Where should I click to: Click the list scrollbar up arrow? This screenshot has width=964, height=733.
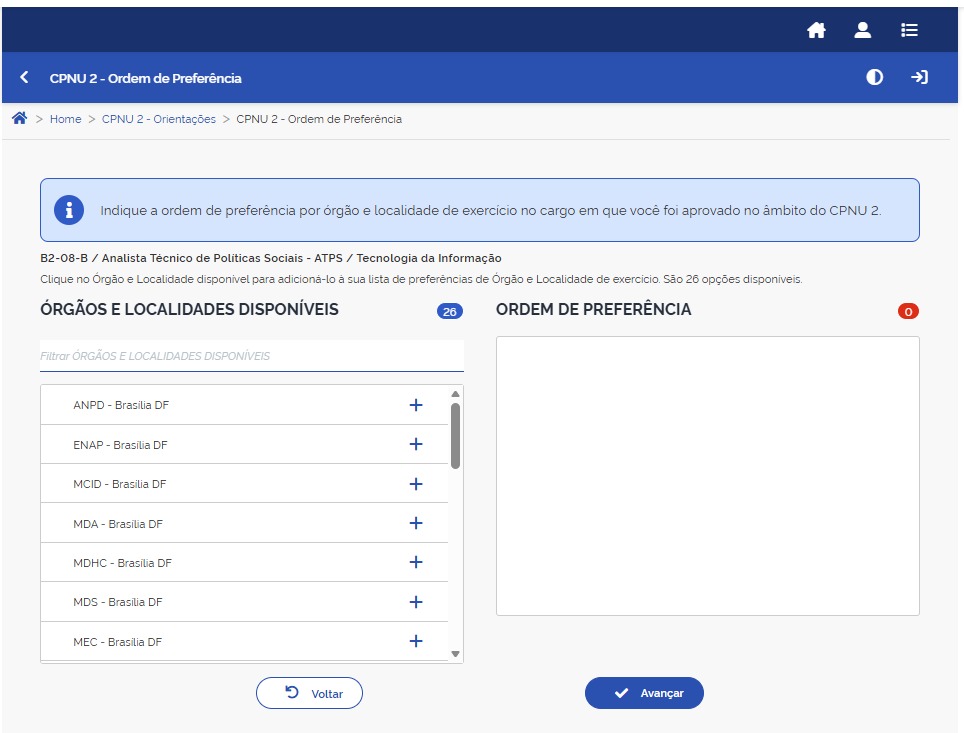[456, 394]
